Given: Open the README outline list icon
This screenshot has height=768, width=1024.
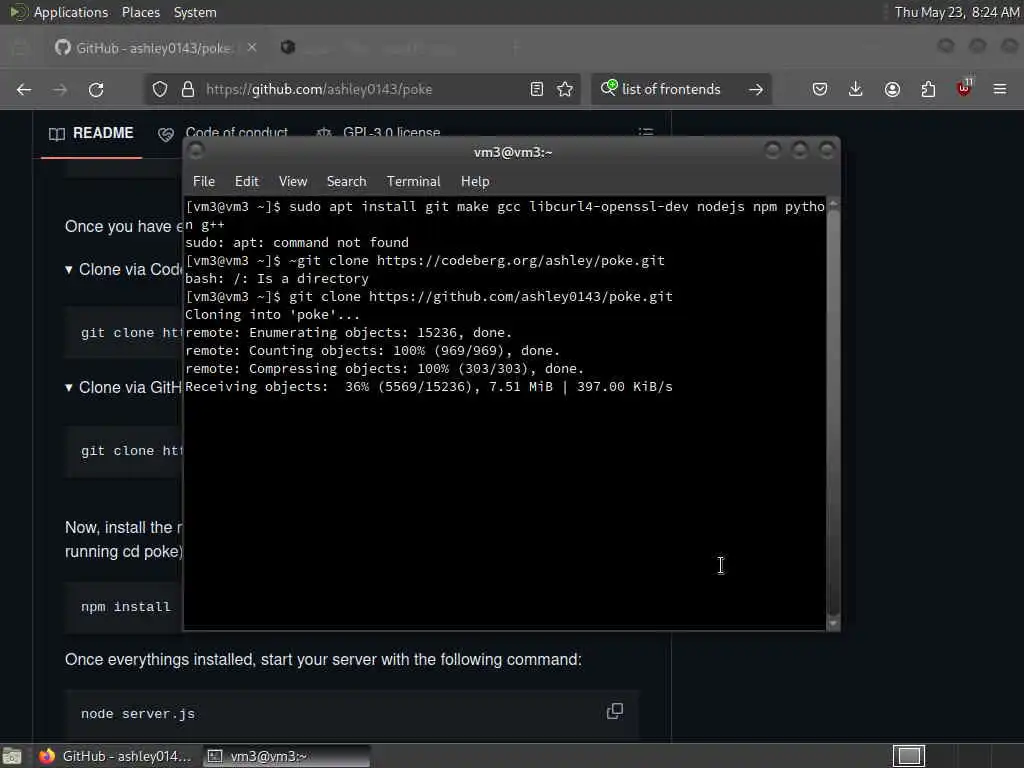Looking at the screenshot, I should pos(646,133).
